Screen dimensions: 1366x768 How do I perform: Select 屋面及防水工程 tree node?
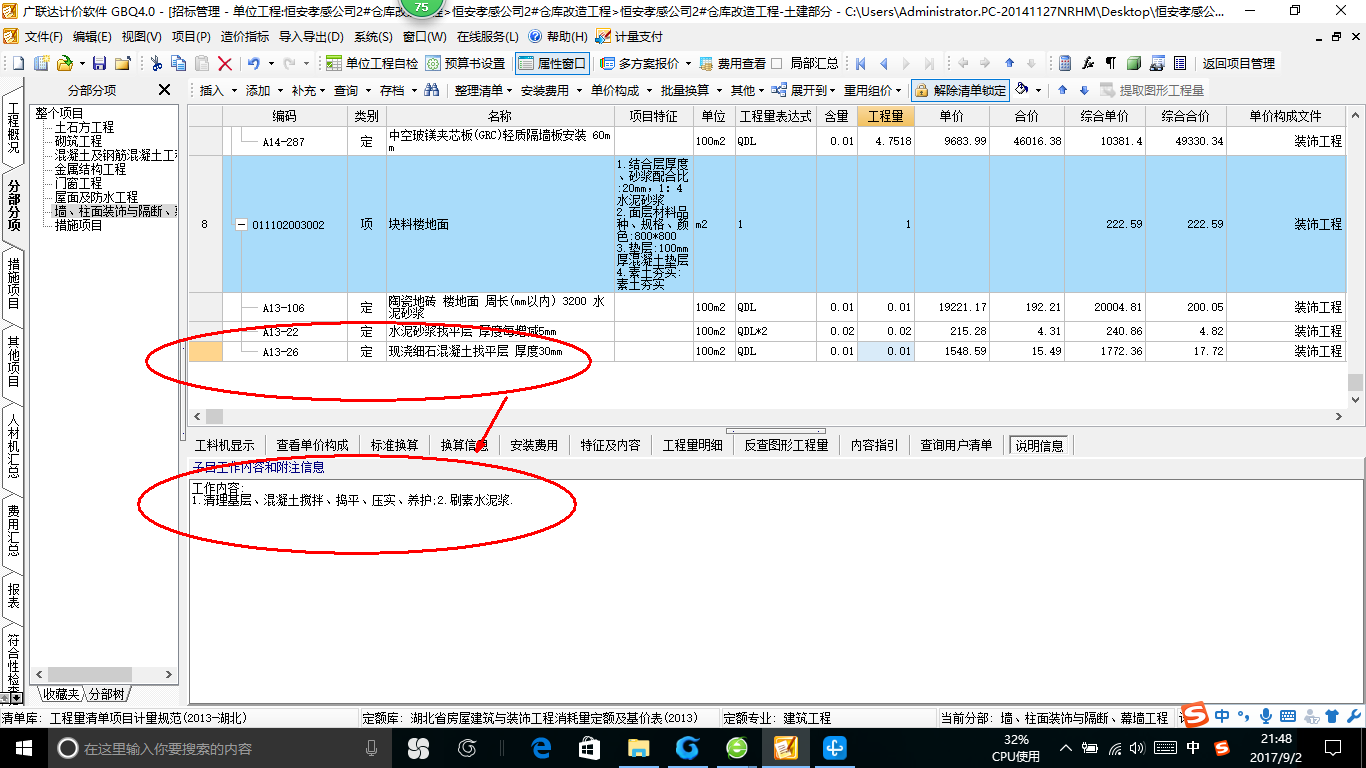click(x=96, y=198)
